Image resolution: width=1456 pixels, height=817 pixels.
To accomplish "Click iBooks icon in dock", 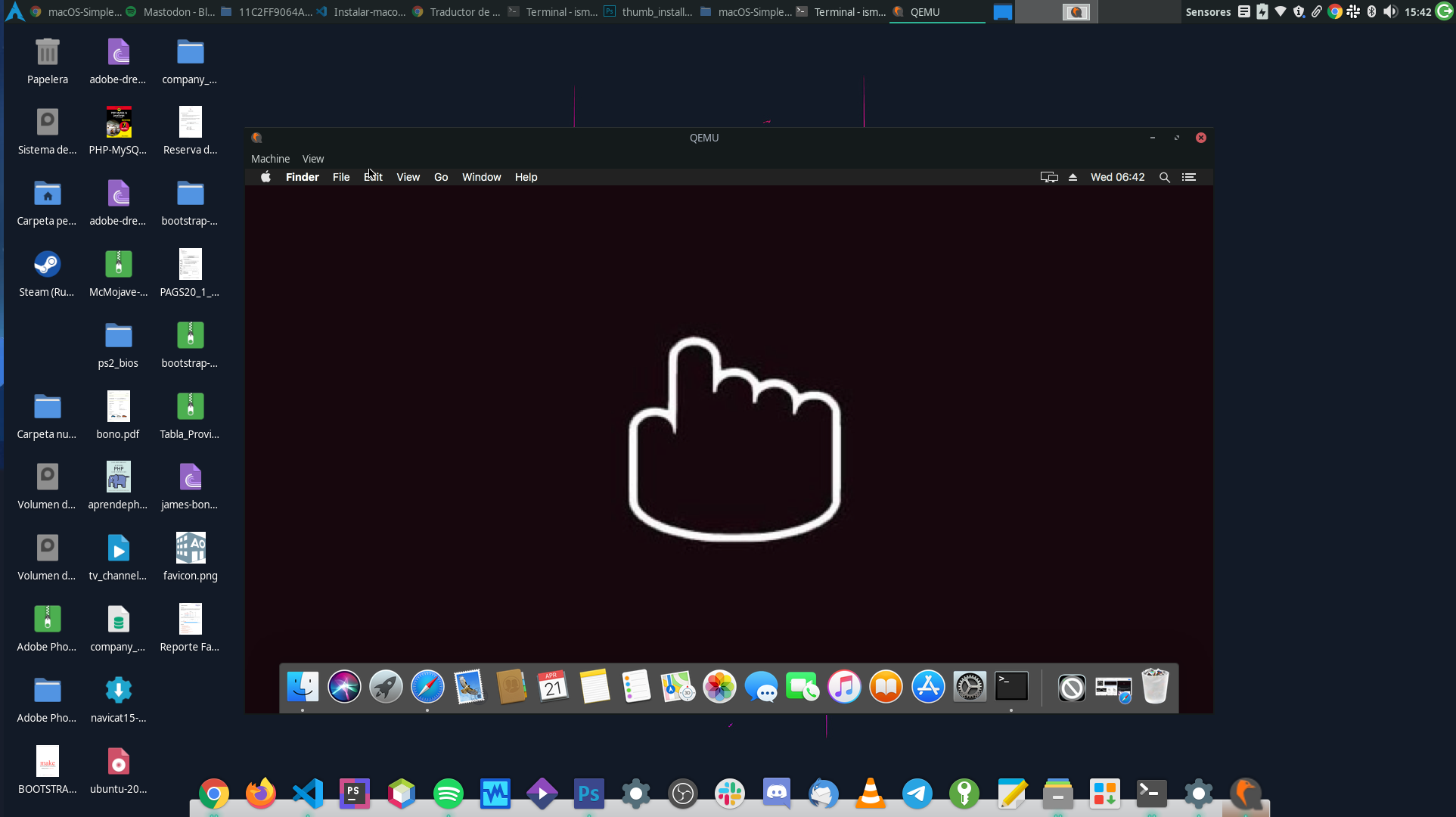I will pos(884,687).
